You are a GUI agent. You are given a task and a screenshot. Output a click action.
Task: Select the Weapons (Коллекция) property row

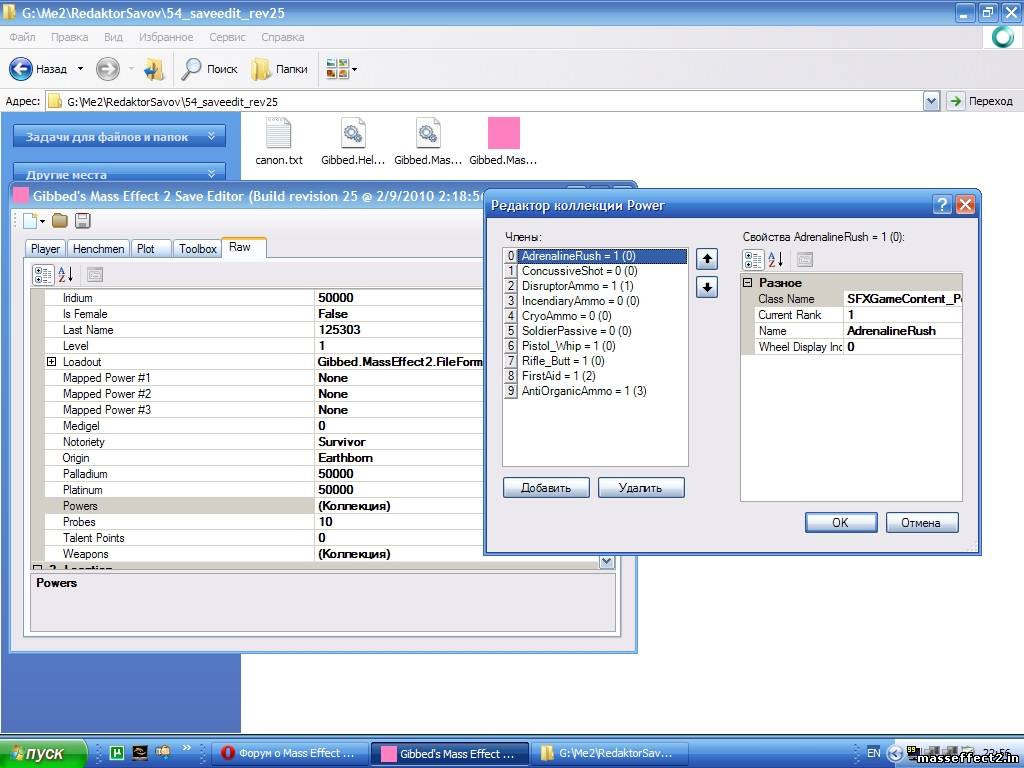point(264,554)
